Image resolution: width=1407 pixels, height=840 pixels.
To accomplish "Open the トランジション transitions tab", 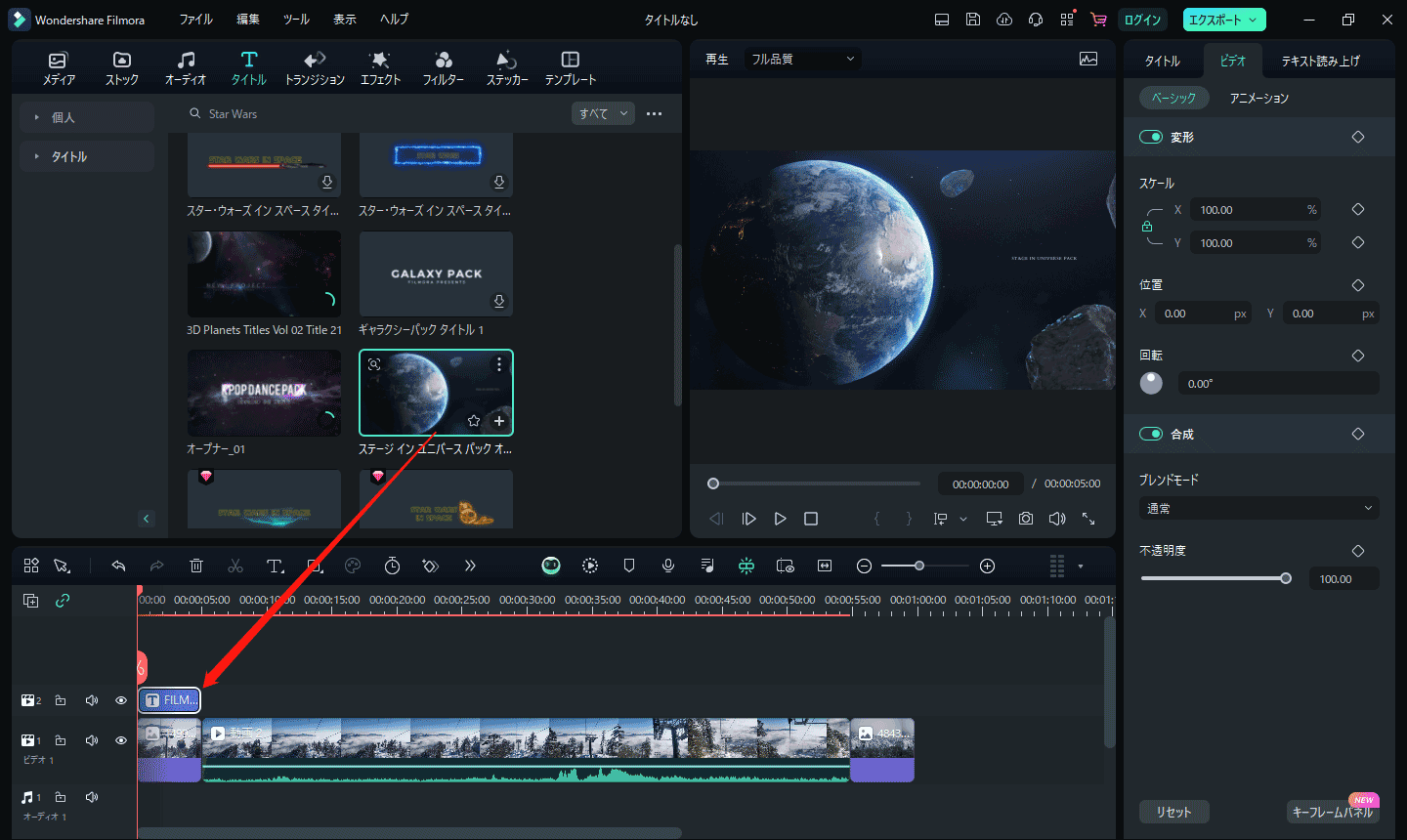I will point(315,68).
